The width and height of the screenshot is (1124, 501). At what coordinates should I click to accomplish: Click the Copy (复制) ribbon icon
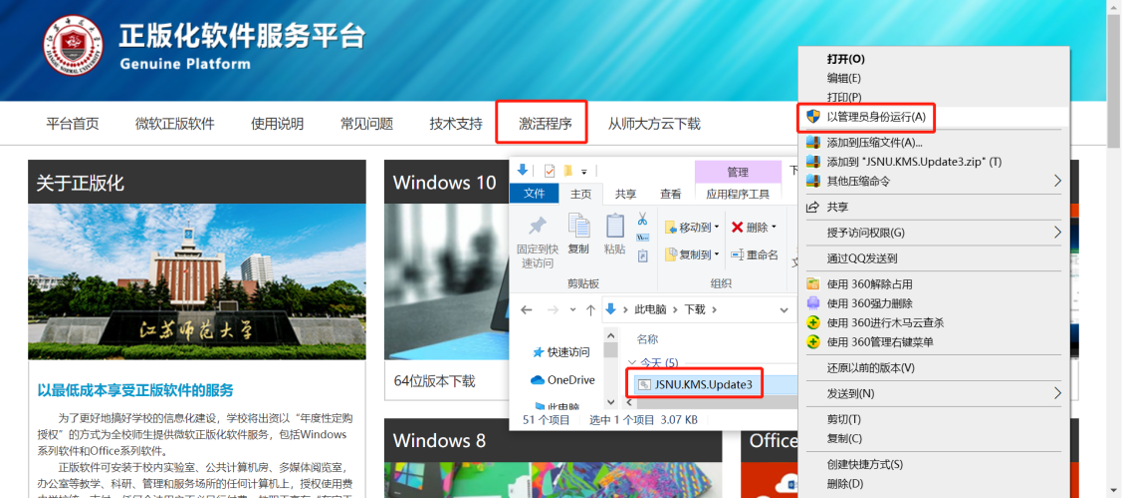578,225
